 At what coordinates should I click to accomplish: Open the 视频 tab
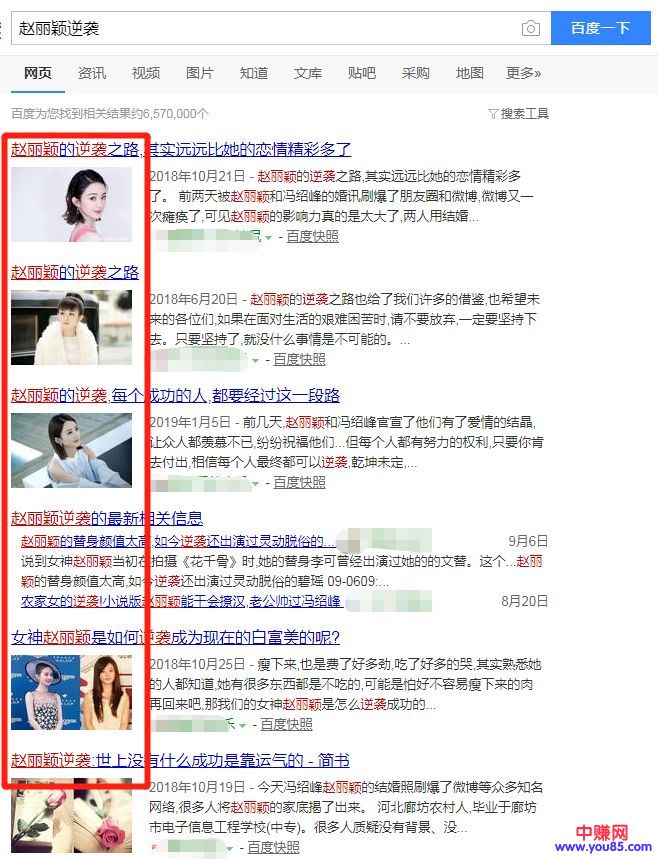[146, 73]
